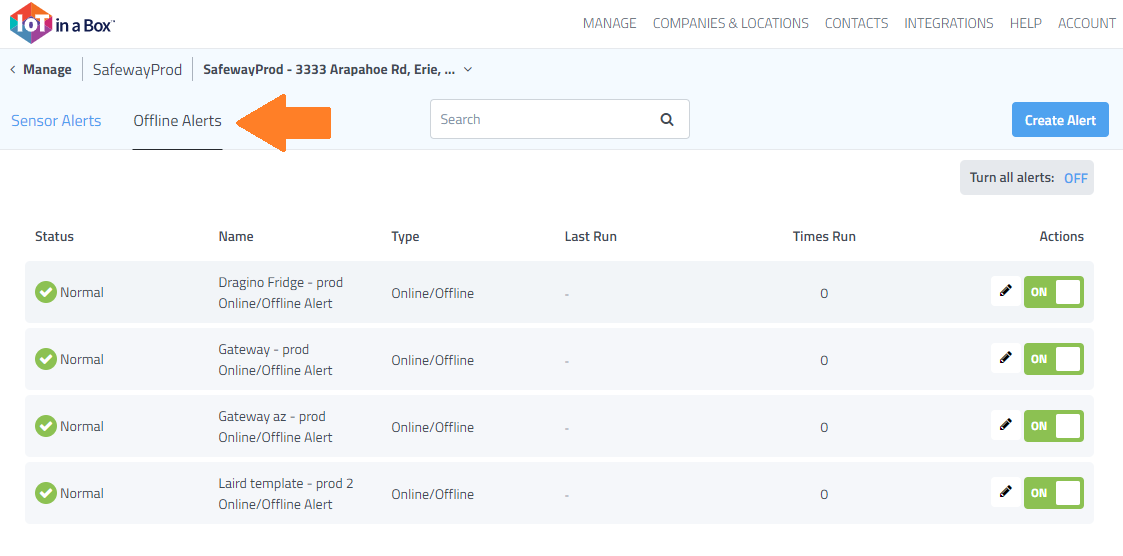Select the Offline Alerts tab
This screenshot has height=556, width=1123.
[x=177, y=121]
